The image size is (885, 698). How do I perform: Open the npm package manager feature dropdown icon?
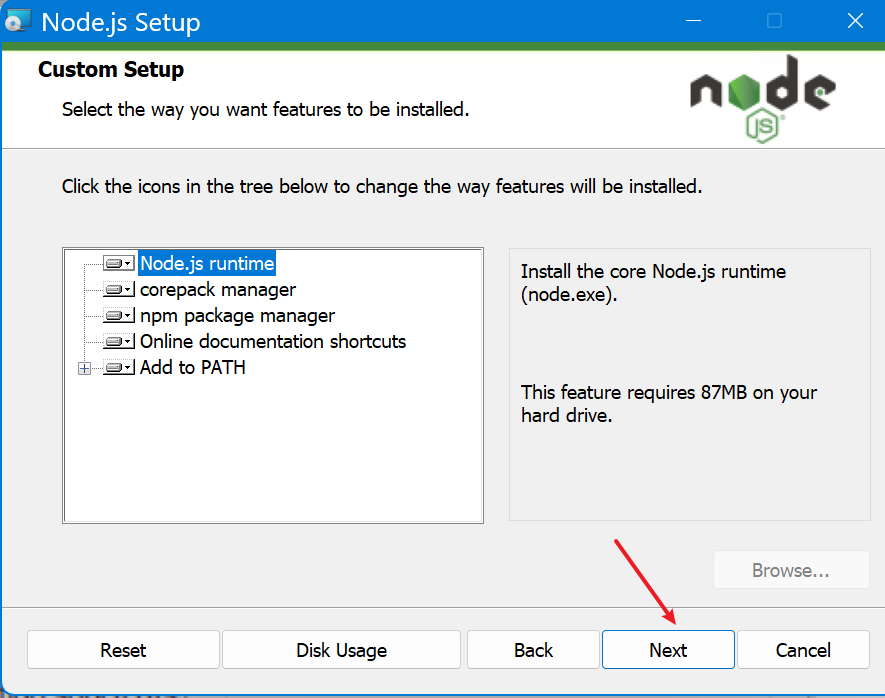point(119,315)
